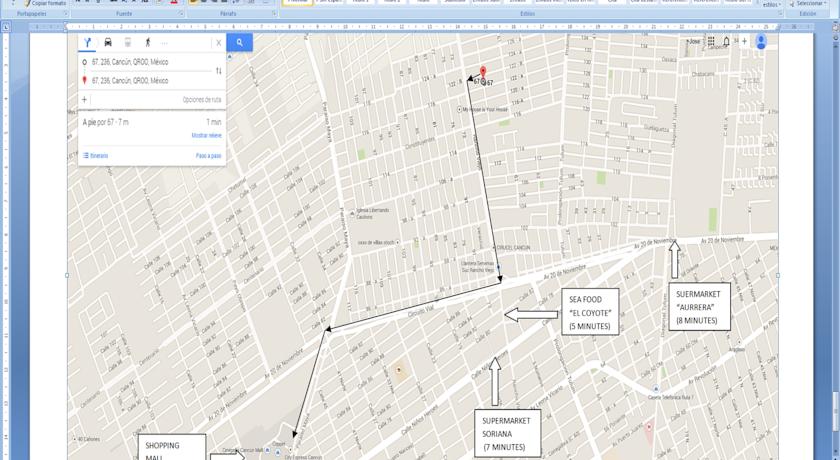Open more travel modes ellipsis
This screenshot has width=840, height=460.
coord(164,43)
